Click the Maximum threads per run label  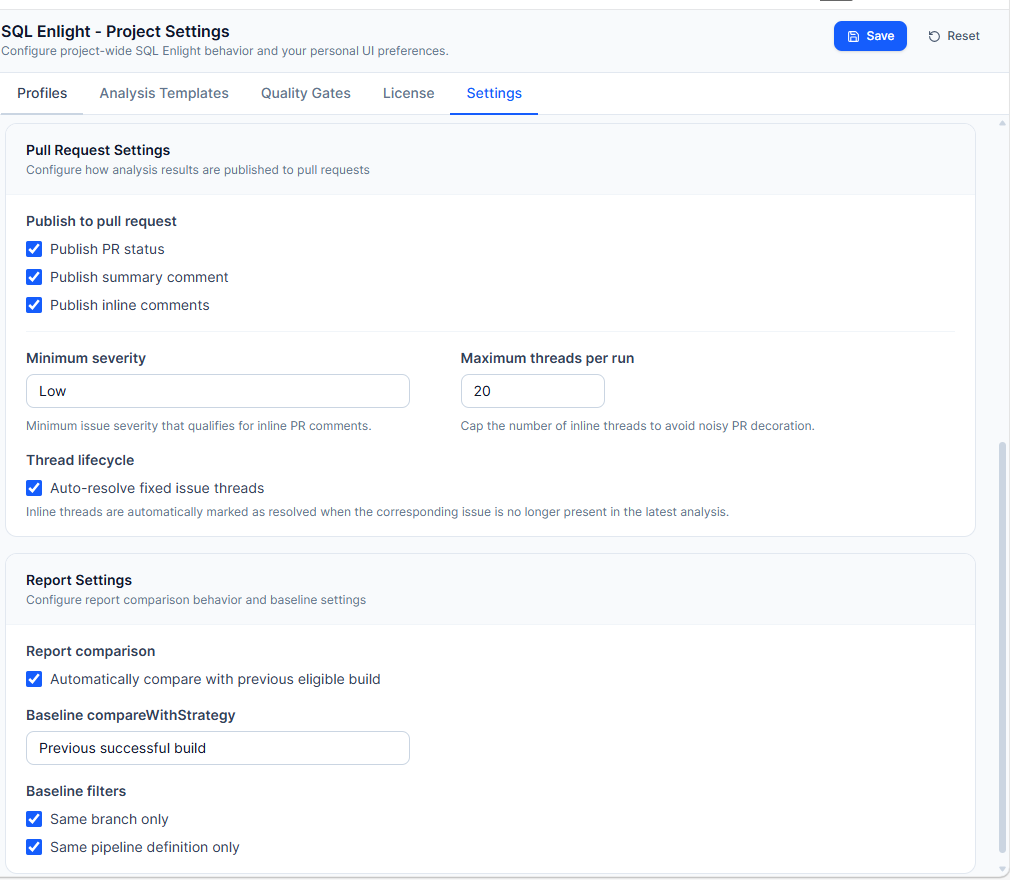(x=547, y=358)
